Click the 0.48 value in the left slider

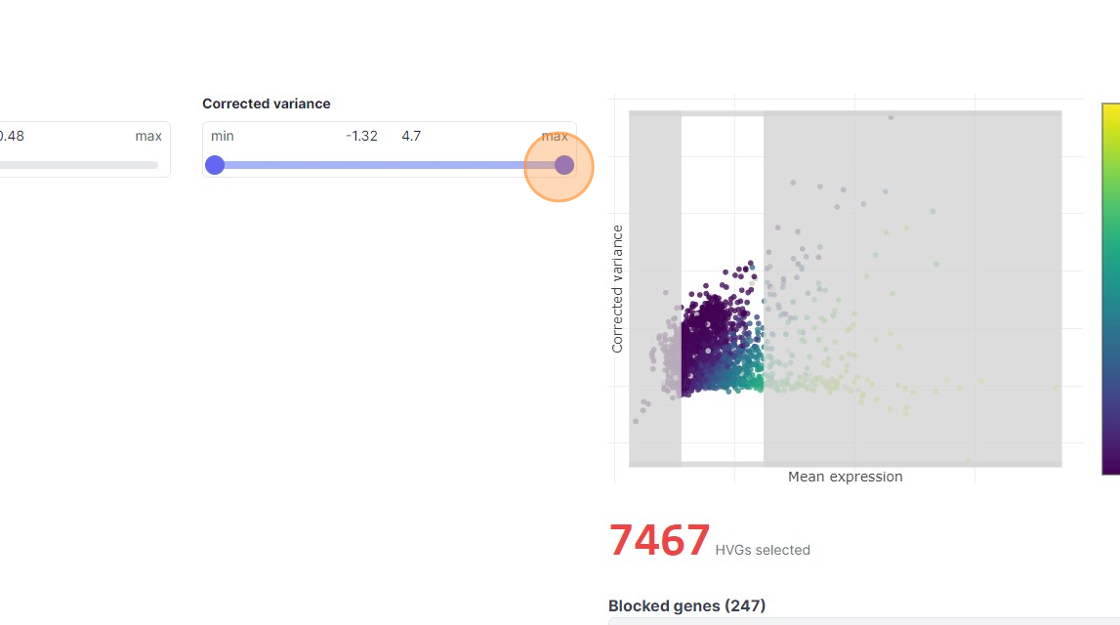point(11,136)
